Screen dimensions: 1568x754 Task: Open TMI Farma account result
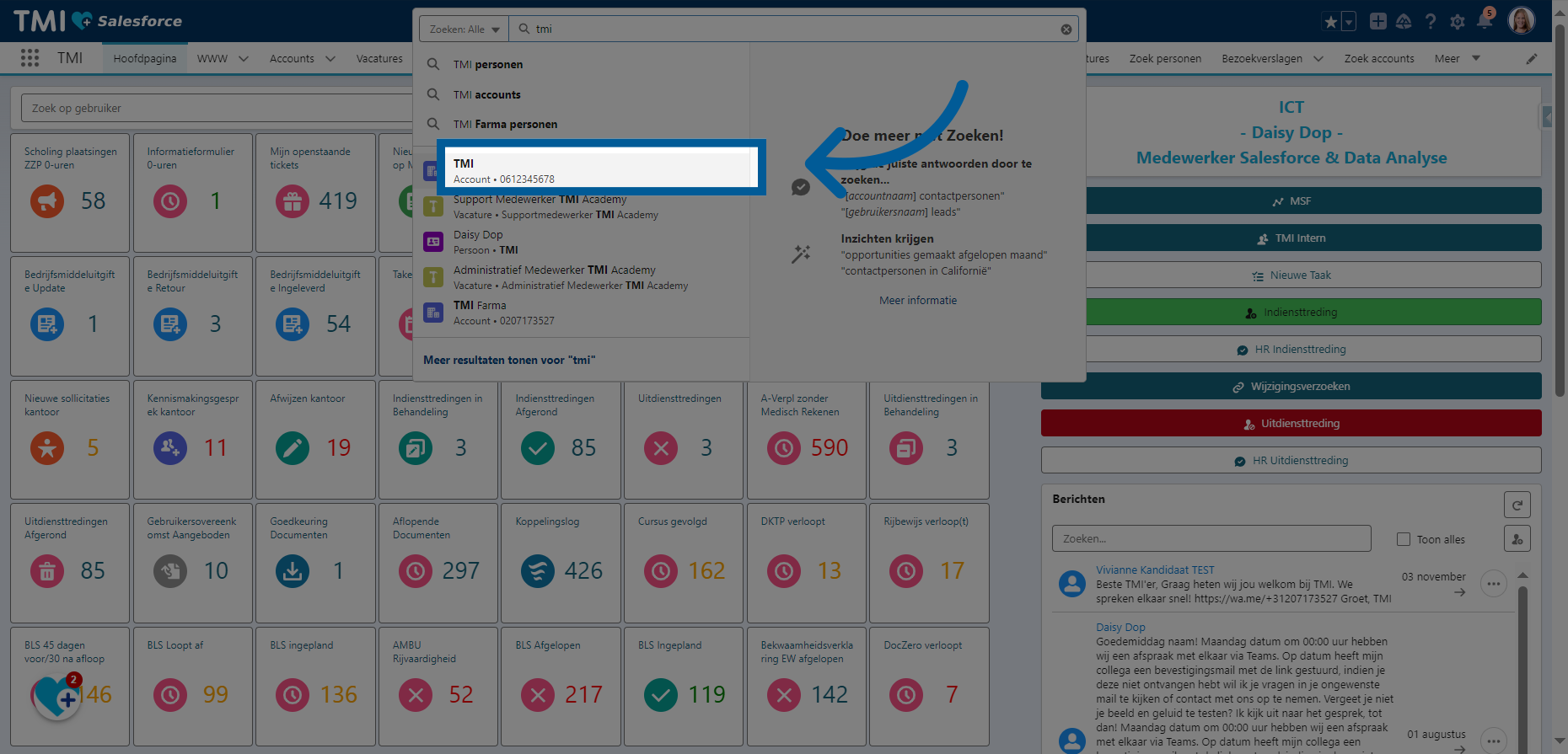click(581, 313)
